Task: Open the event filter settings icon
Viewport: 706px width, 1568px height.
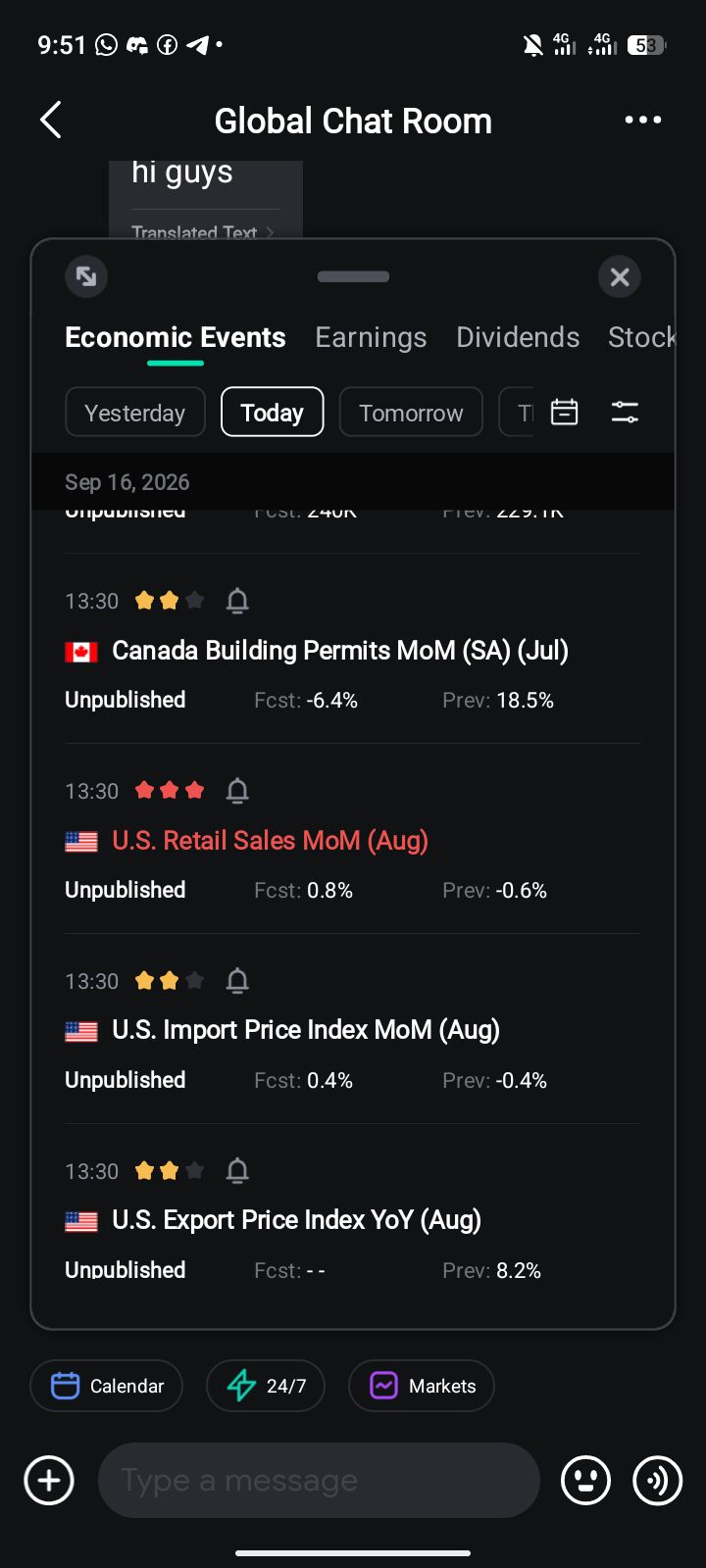Action: coord(625,412)
